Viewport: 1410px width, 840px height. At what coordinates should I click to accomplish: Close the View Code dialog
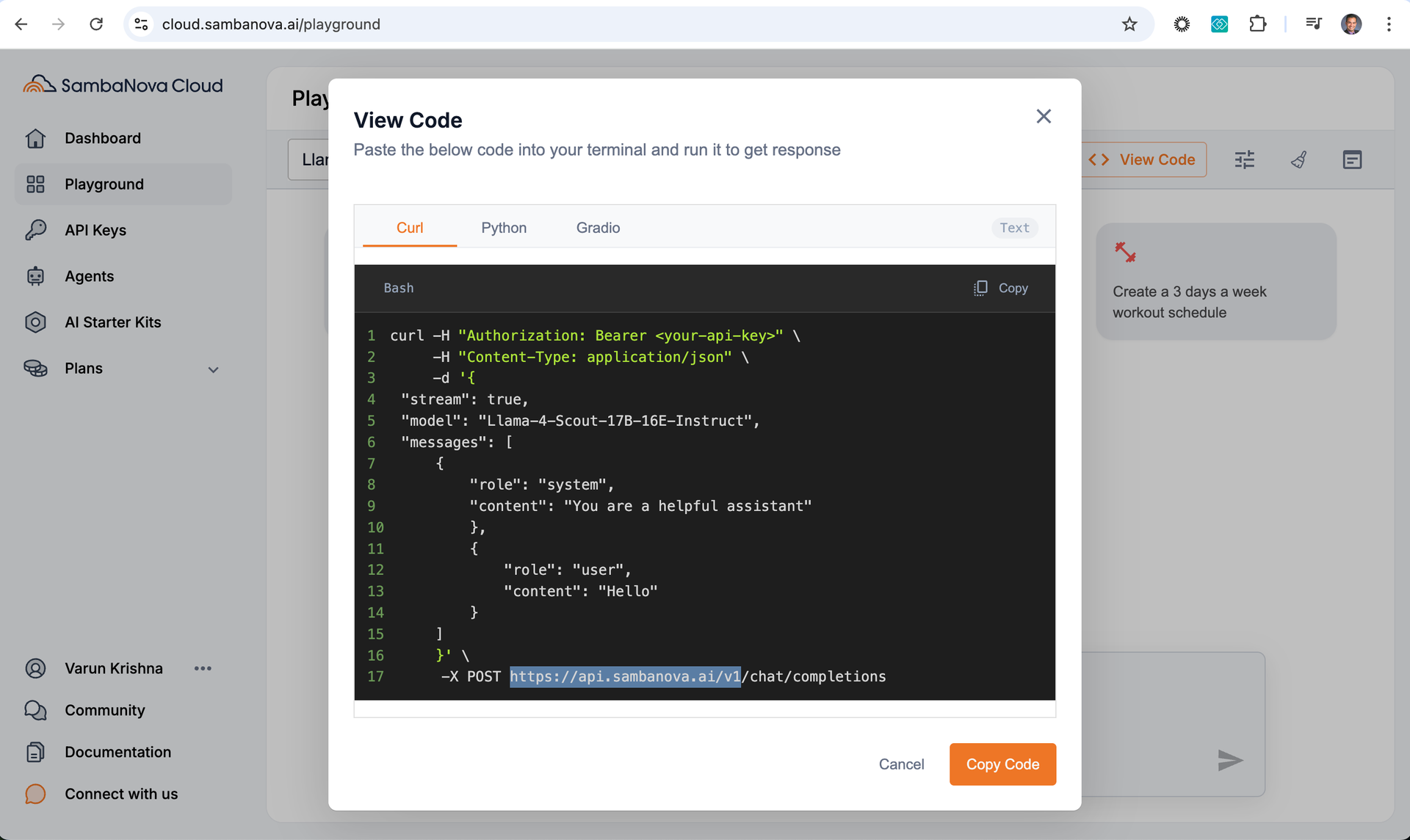pyautogui.click(x=1043, y=116)
